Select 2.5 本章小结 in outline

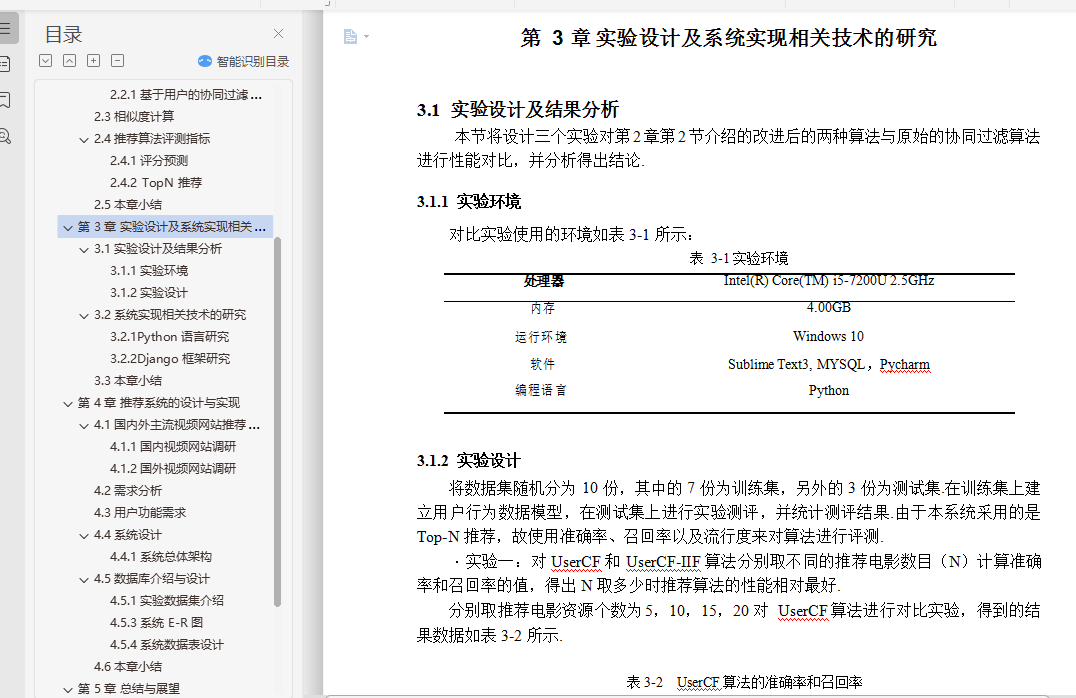(x=128, y=205)
